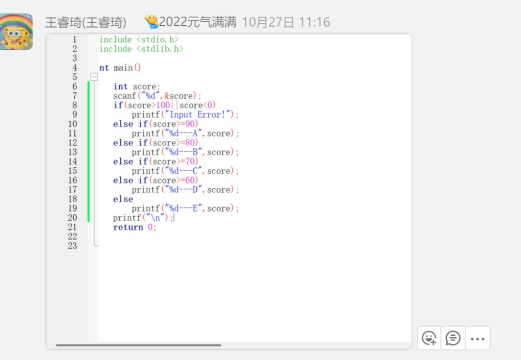The width and height of the screenshot is (521, 360).
Task: Click line number 23 in the gutter
Action: pyautogui.click(x=72, y=246)
